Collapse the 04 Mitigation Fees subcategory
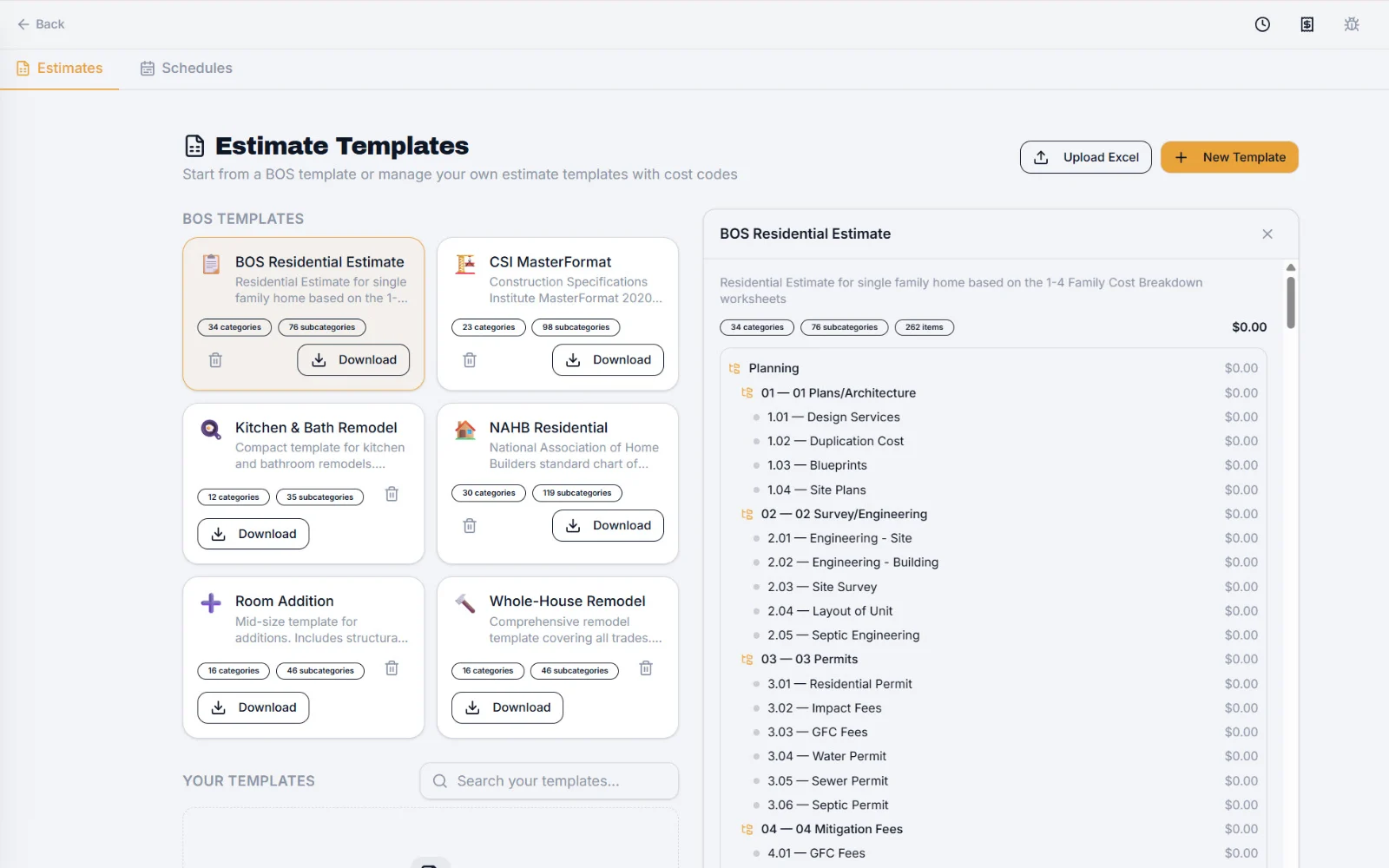Viewport: 1389px width, 868px height. point(747,830)
